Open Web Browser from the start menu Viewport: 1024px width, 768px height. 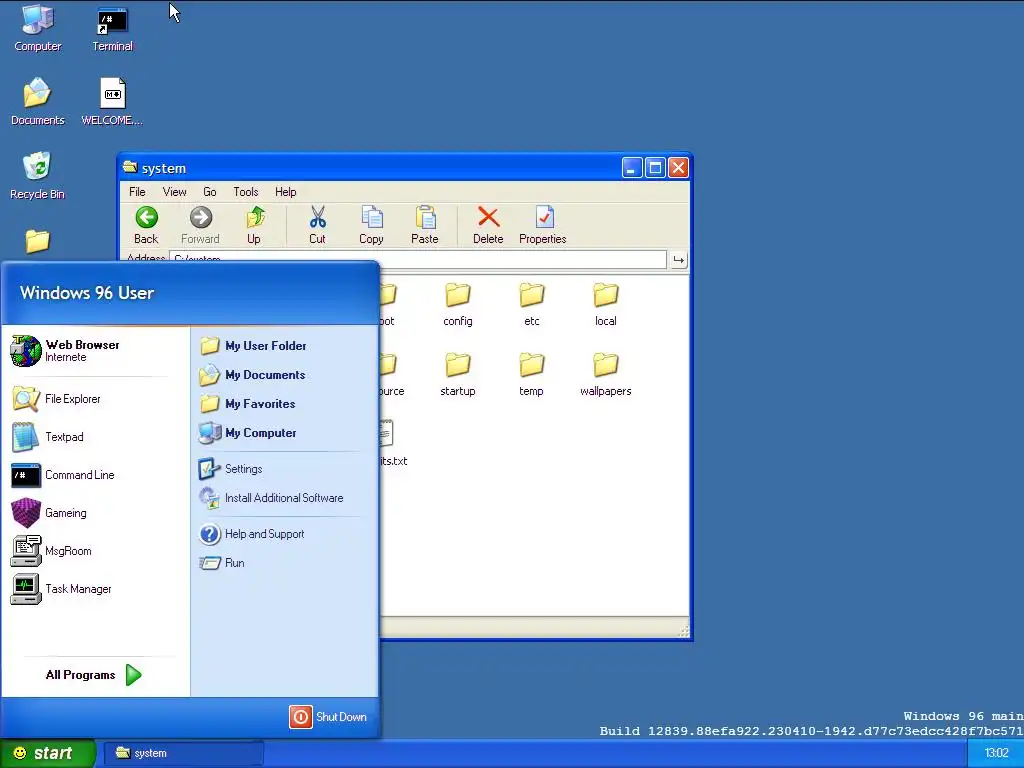[x=65, y=351]
